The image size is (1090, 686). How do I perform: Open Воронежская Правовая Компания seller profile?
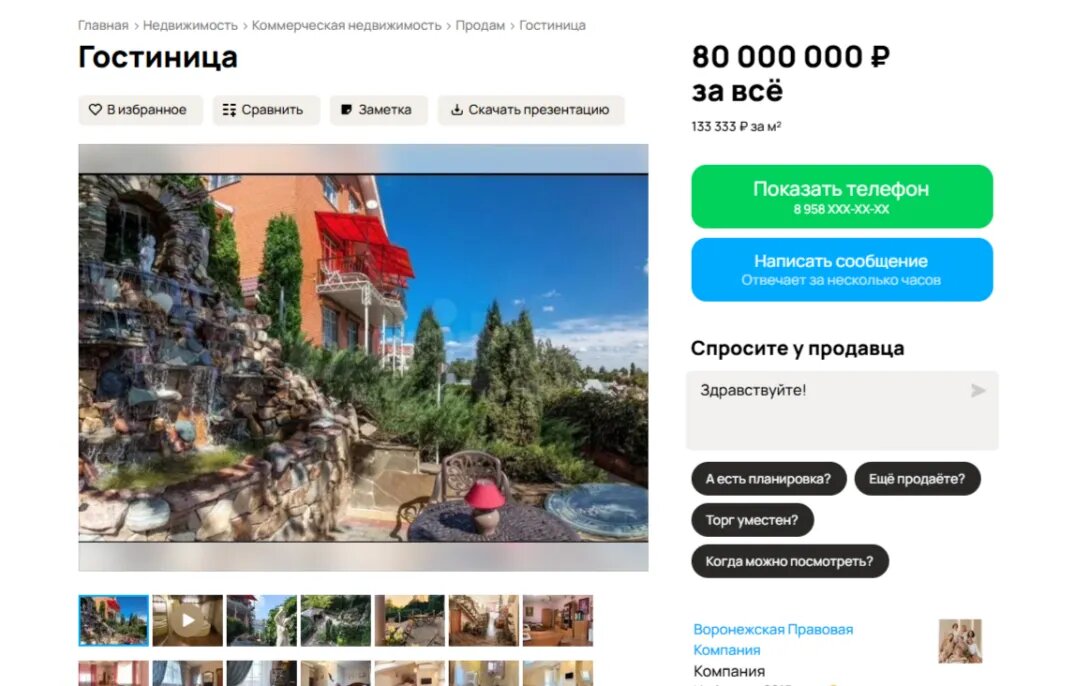click(x=773, y=639)
